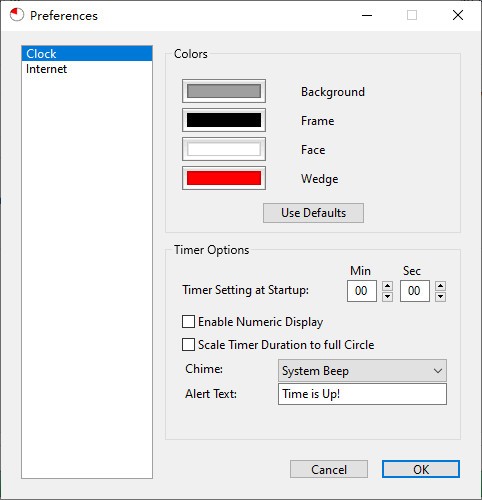Pick the gray Background color swatch

click(224, 91)
